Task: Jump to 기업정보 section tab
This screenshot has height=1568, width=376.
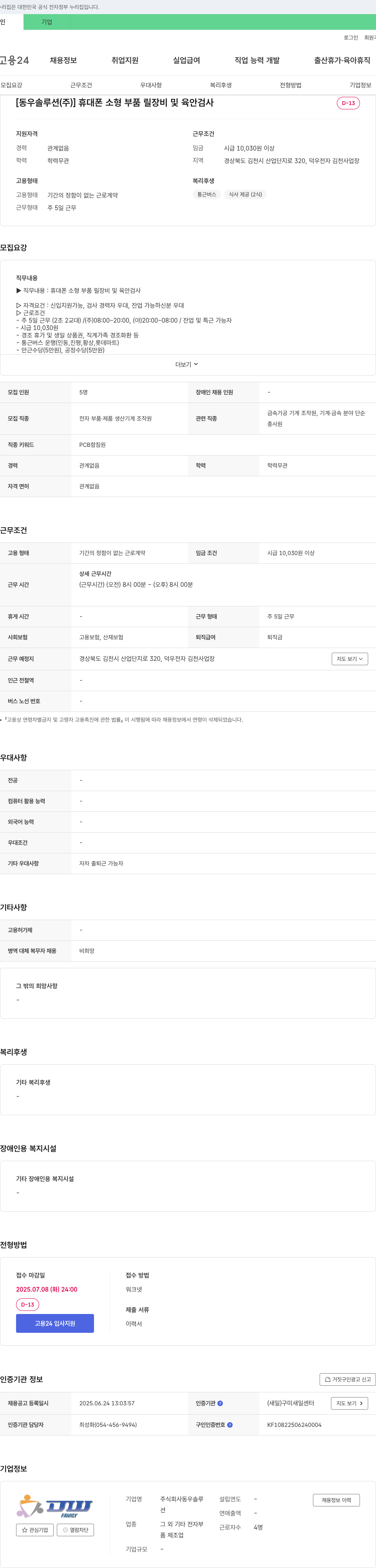Action: 360,85
